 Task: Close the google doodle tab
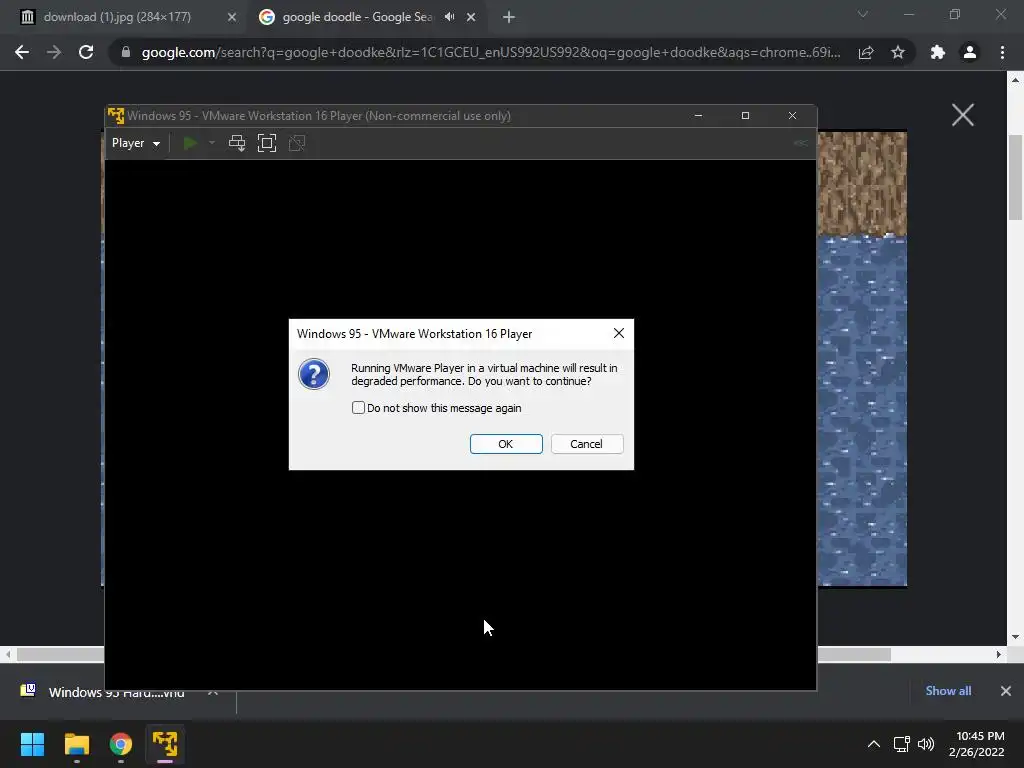(x=471, y=18)
